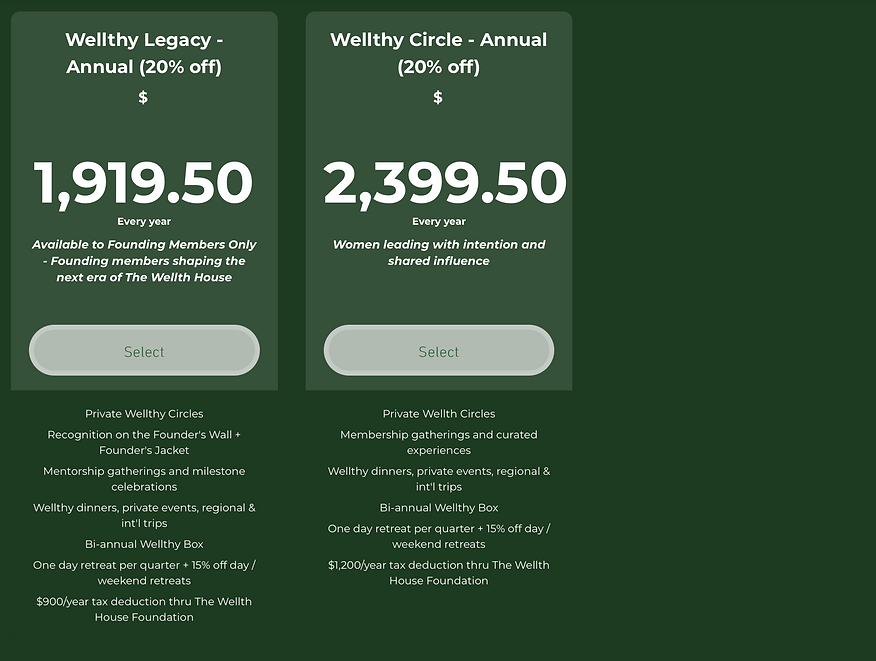This screenshot has width=876, height=661.
Task: Click 'Membership gatherings and curated experiences' feature
Action: click(439, 442)
